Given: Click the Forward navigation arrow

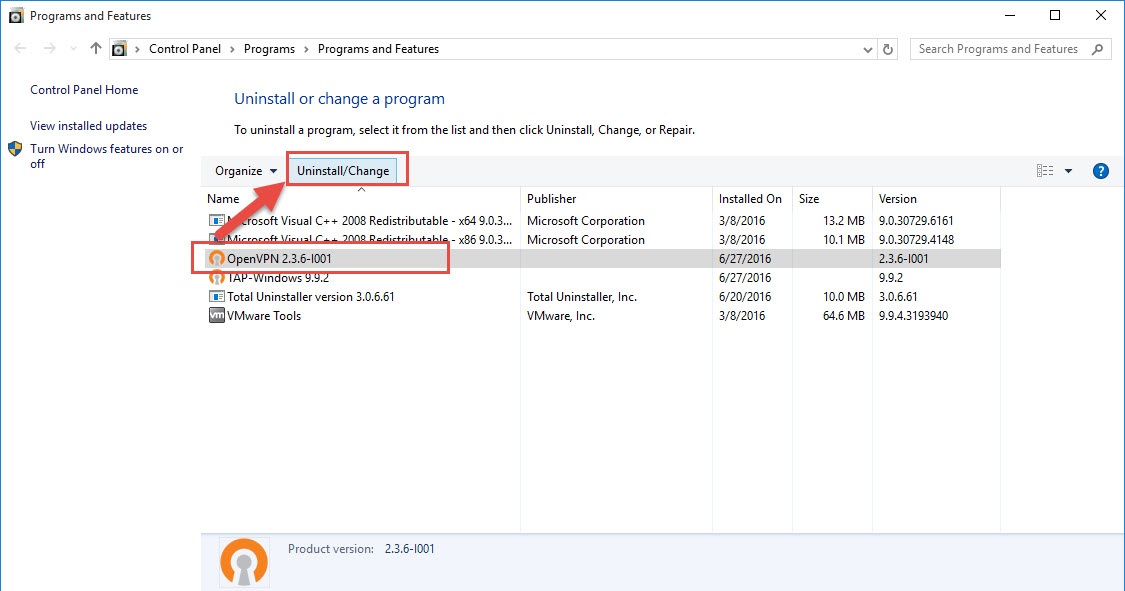Looking at the screenshot, I should pos(50,49).
